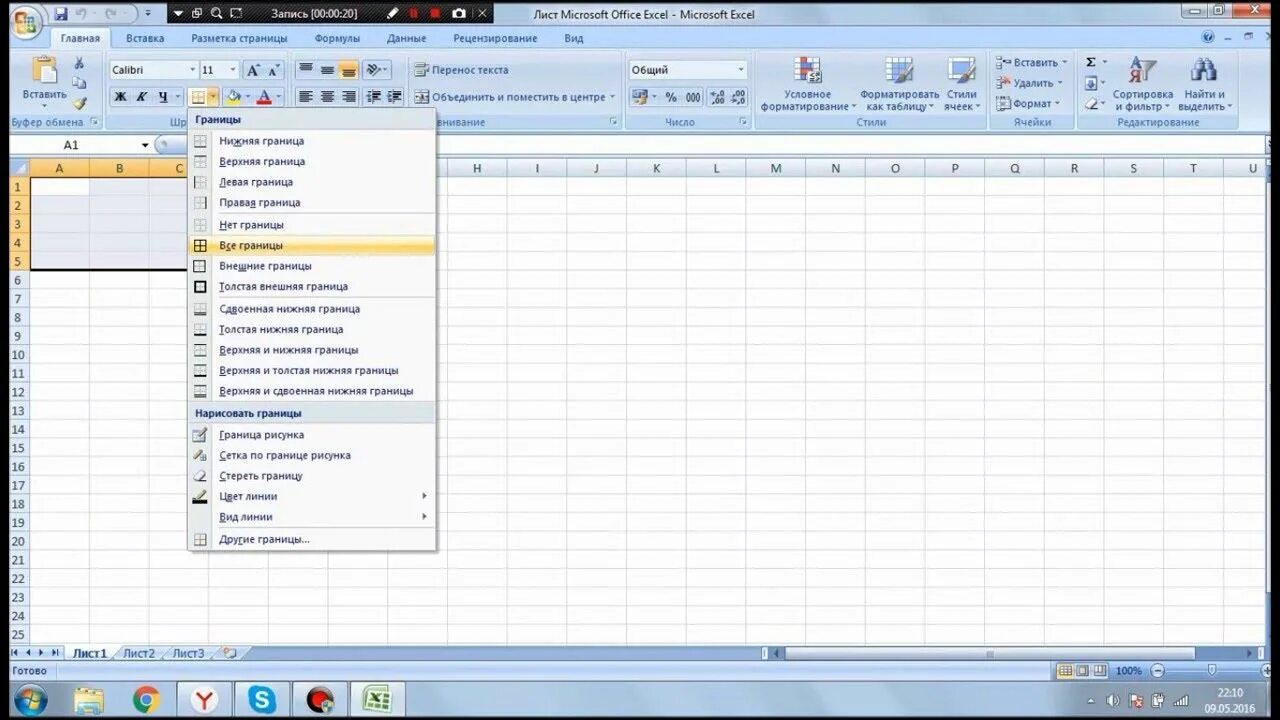The image size is (1280, 720).
Task: Click the Increase indent icon
Action: tap(394, 97)
